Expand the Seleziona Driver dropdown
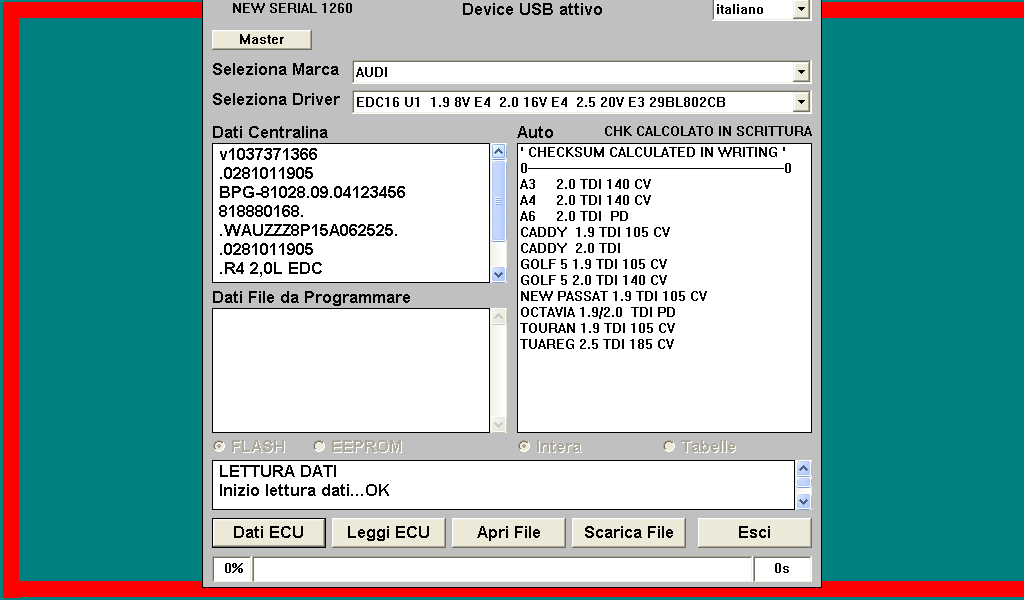Screen dimensions: 1024x600 pos(800,102)
